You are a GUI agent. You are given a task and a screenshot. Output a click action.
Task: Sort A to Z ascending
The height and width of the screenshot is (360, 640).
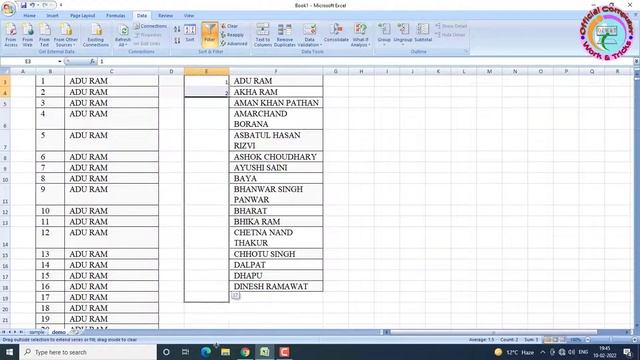point(177,29)
